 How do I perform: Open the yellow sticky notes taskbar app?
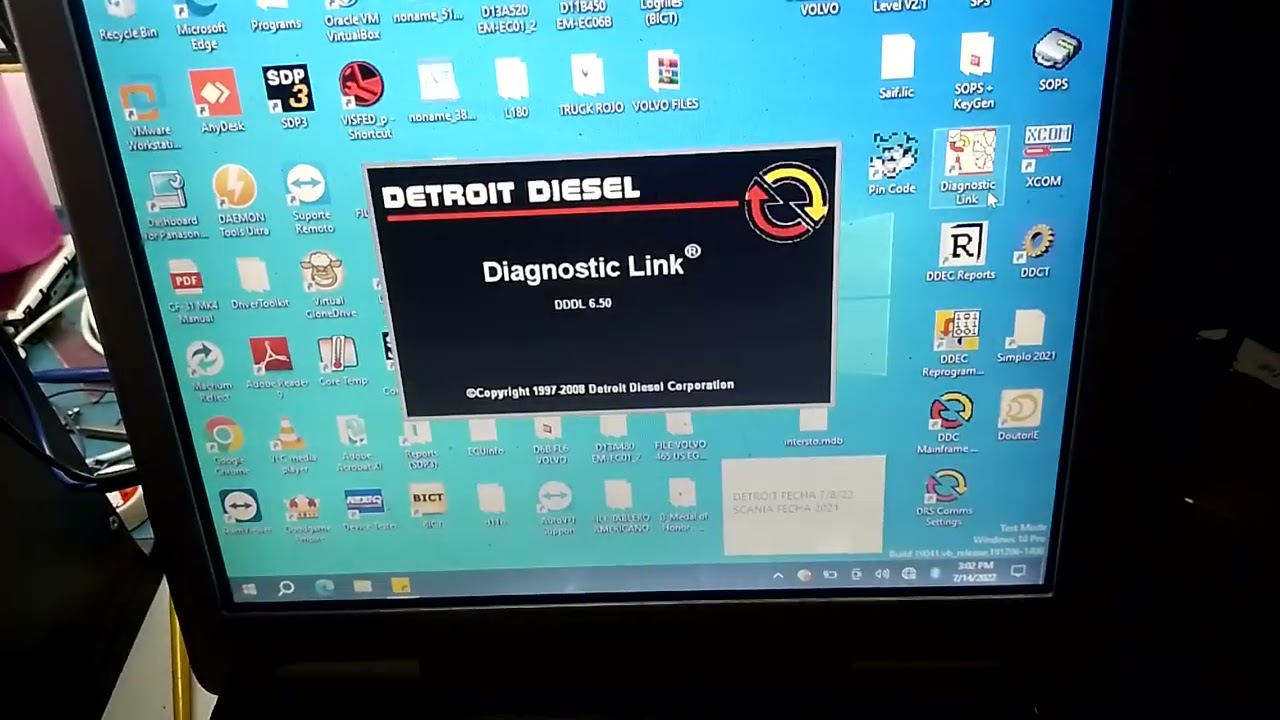[400, 586]
